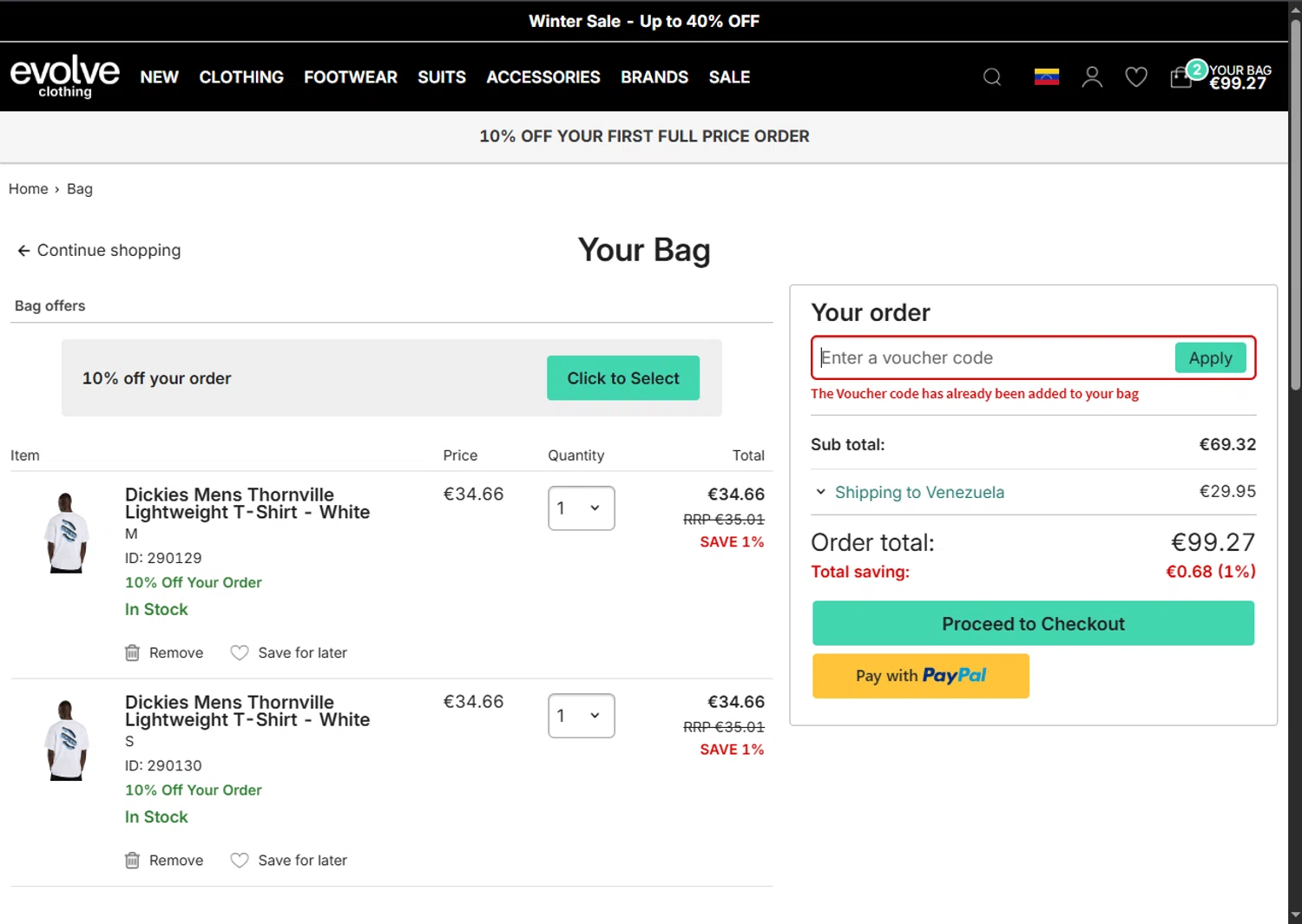Open the account profile icon
1302x924 pixels.
[1092, 77]
